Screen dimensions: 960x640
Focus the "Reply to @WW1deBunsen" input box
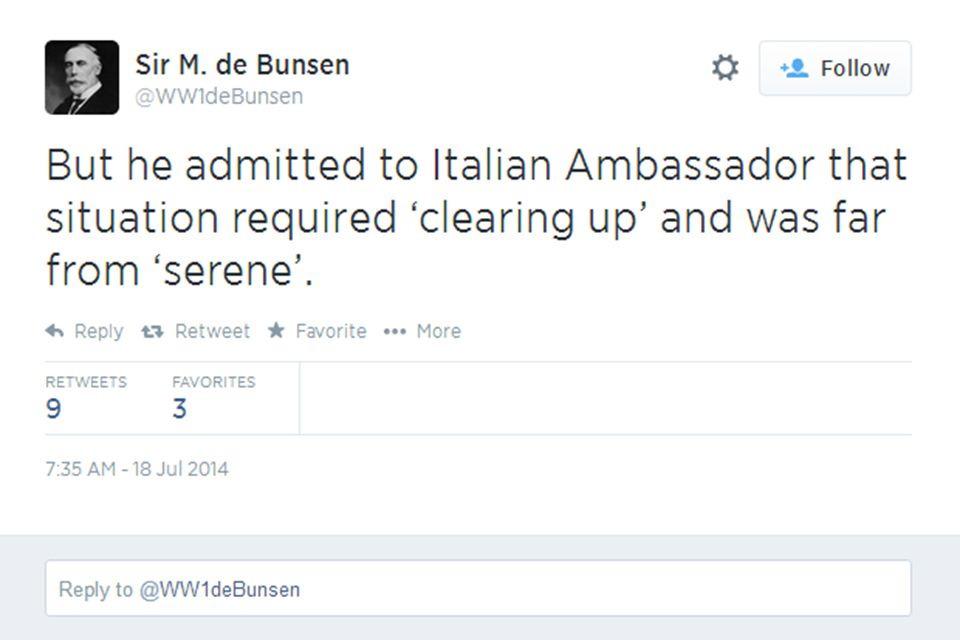(478, 588)
